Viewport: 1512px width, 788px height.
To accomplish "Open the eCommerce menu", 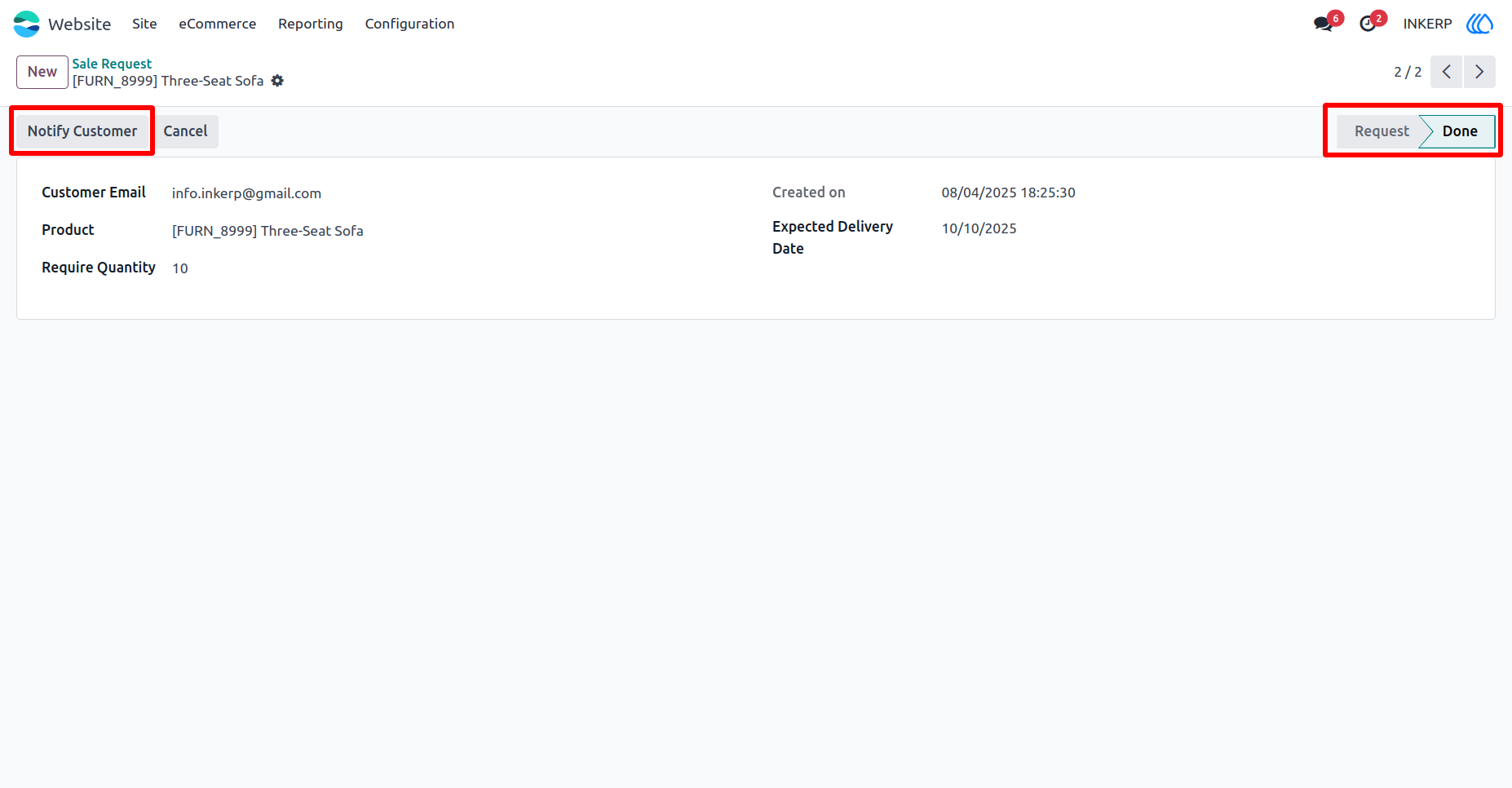I will coord(218,24).
